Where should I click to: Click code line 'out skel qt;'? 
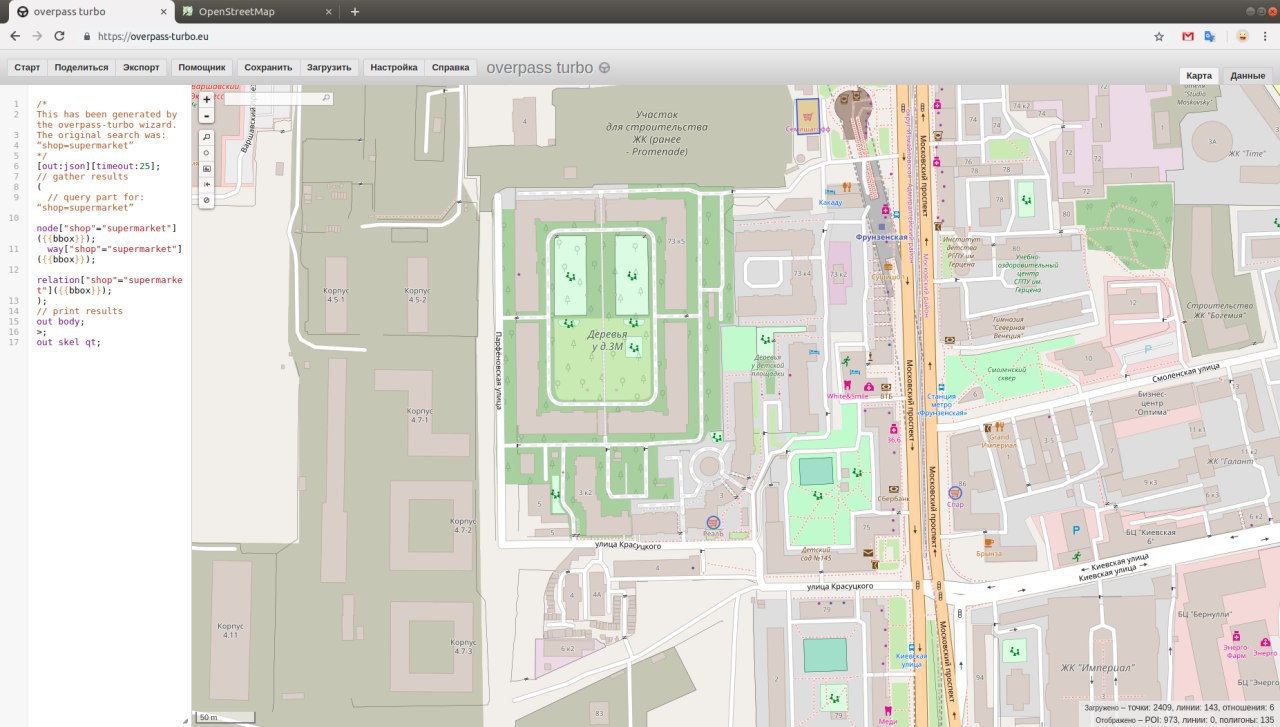(68, 342)
